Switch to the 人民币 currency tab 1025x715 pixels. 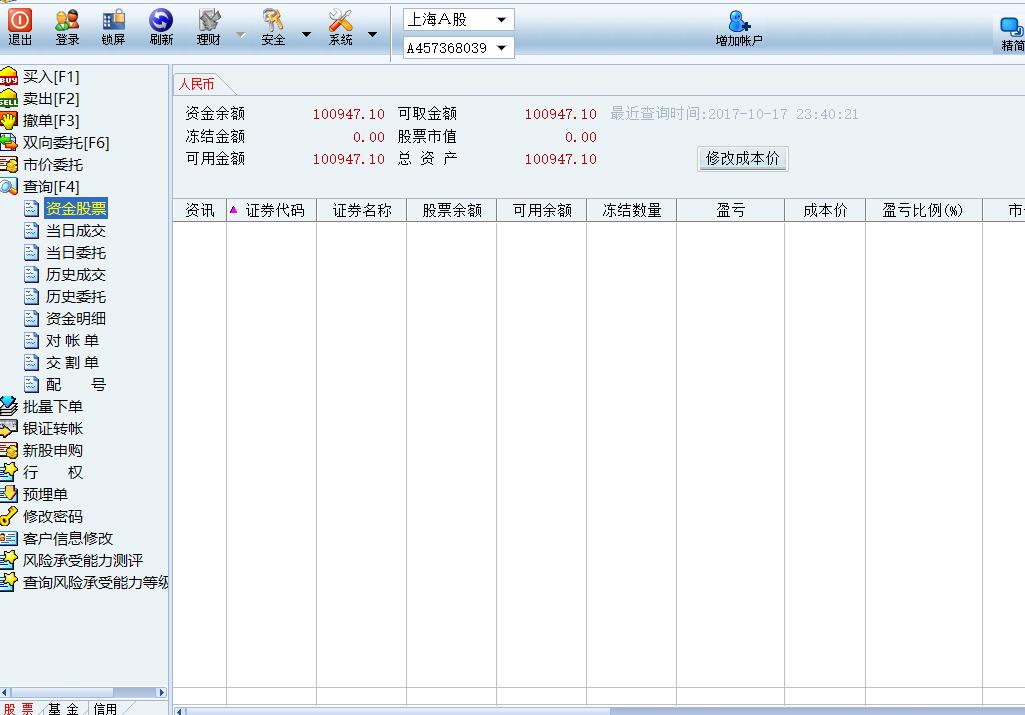(x=197, y=84)
